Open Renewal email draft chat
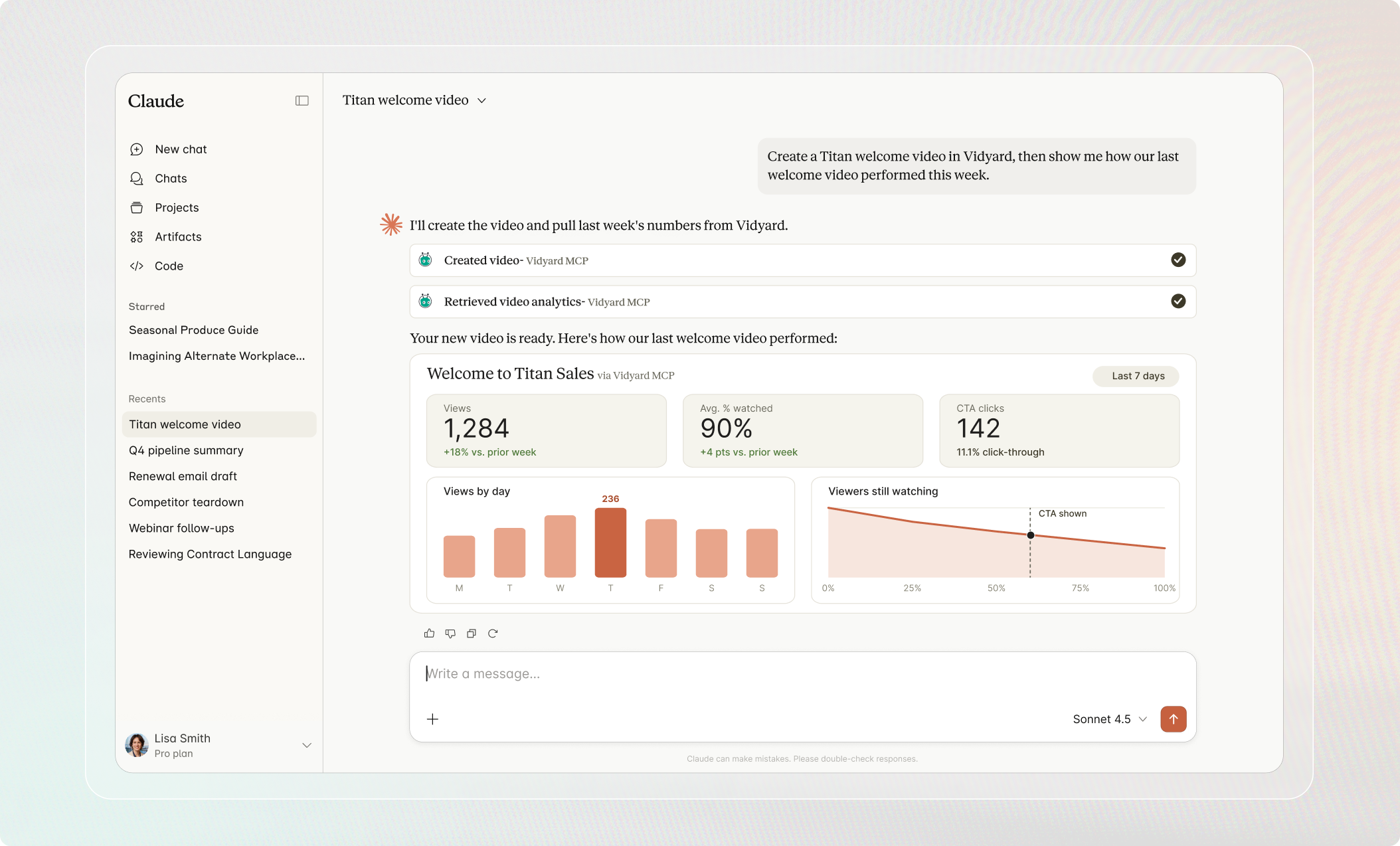 click(183, 476)
